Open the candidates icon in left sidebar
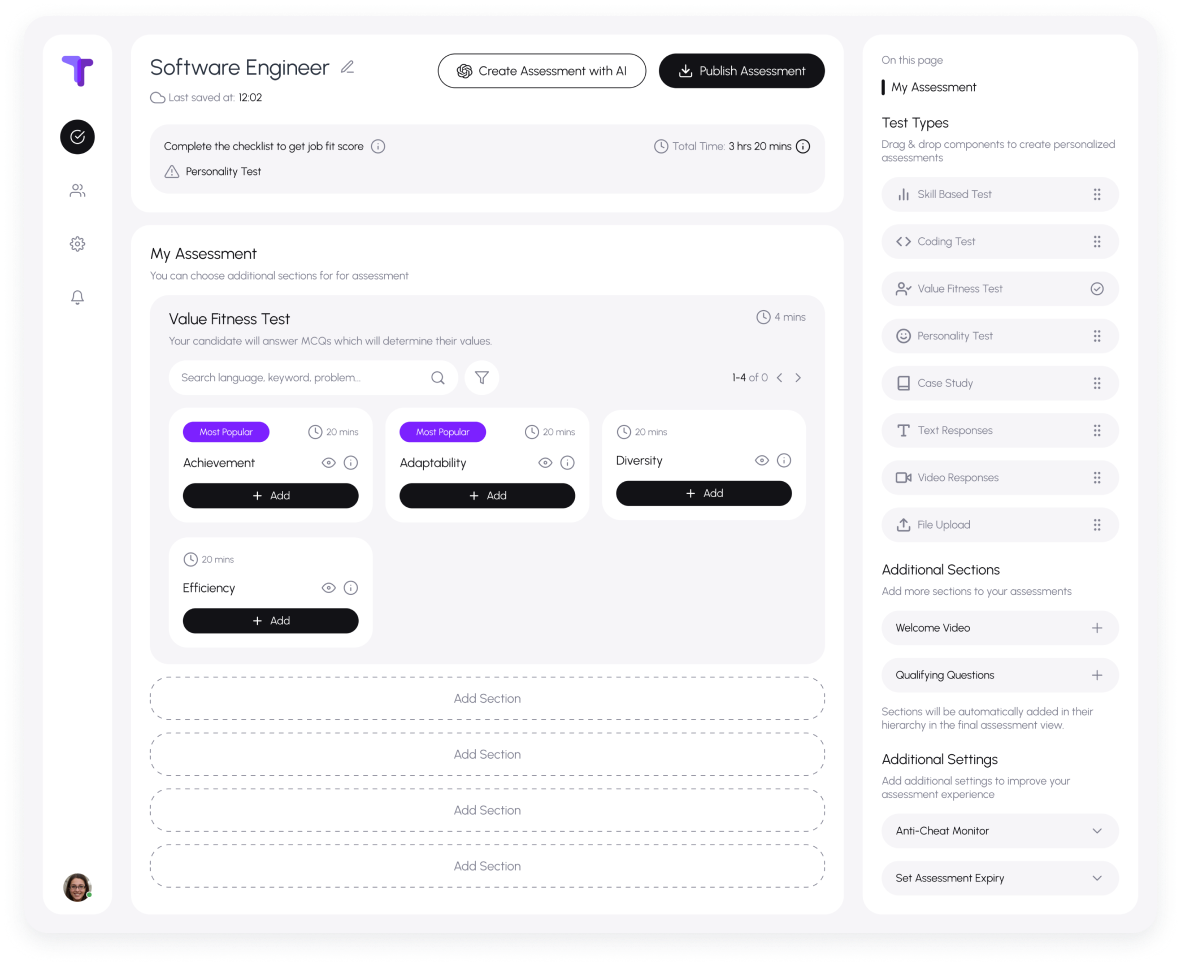The image size is (1181, 965). pos(77,190)
